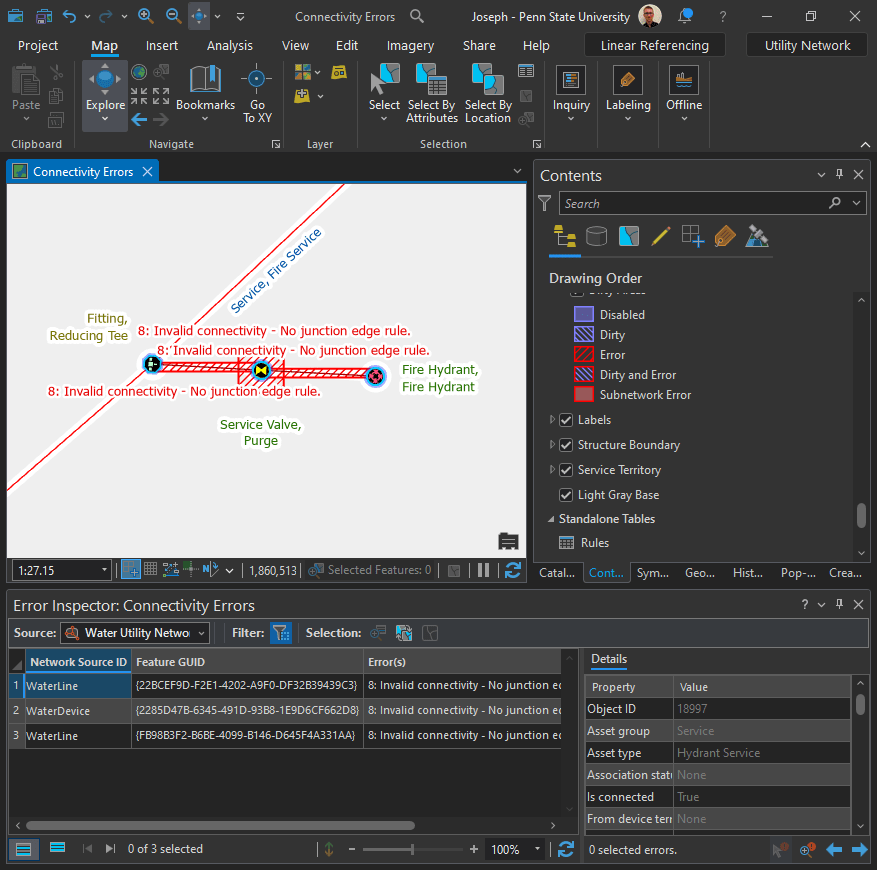Click the Go To XY button
This screenshot has width=877, height=870.
(257, 90)
